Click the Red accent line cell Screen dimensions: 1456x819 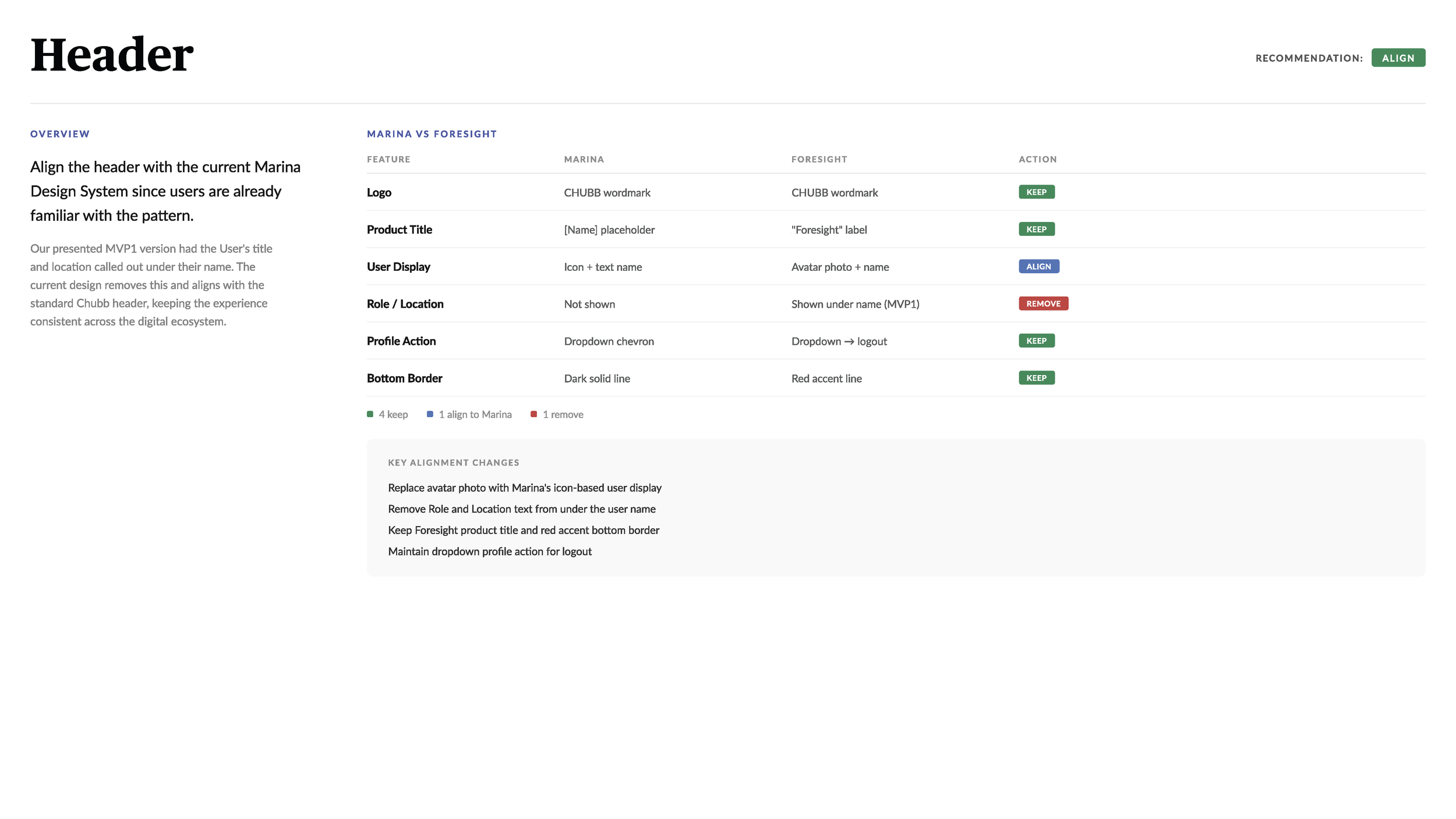(826, 379)
